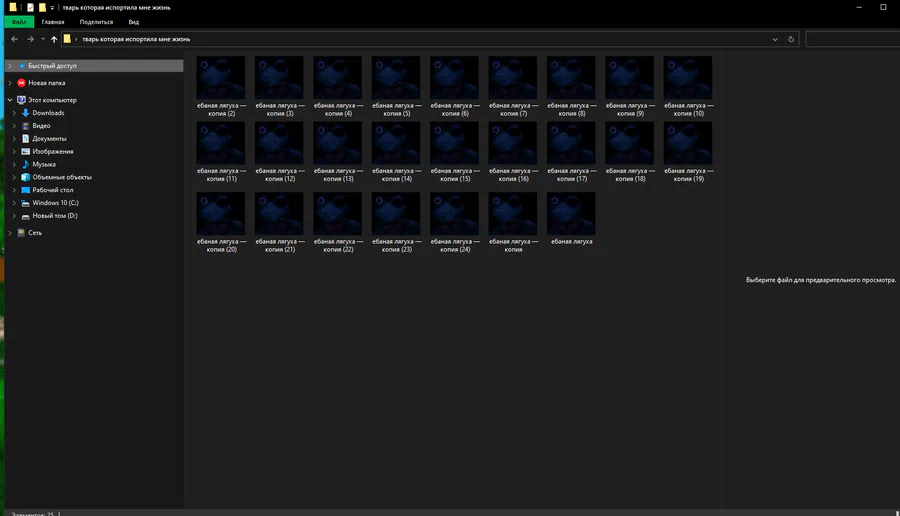This screenshot has width=900, height=516.
Task: Expand the Новая папка tree node
Action: click(10, 83)
